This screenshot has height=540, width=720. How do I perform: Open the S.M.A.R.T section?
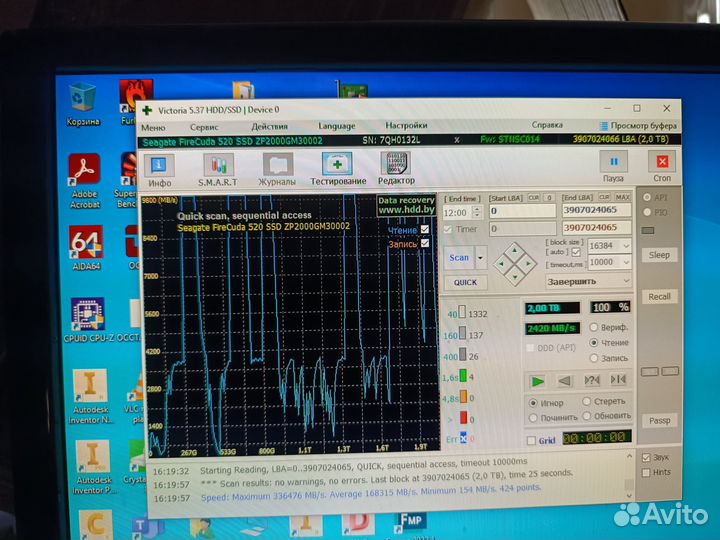coord(218,170)
